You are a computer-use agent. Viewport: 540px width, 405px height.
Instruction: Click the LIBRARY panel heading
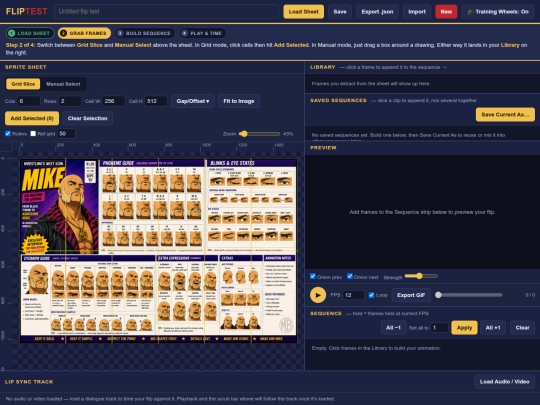tap(323, 67)
